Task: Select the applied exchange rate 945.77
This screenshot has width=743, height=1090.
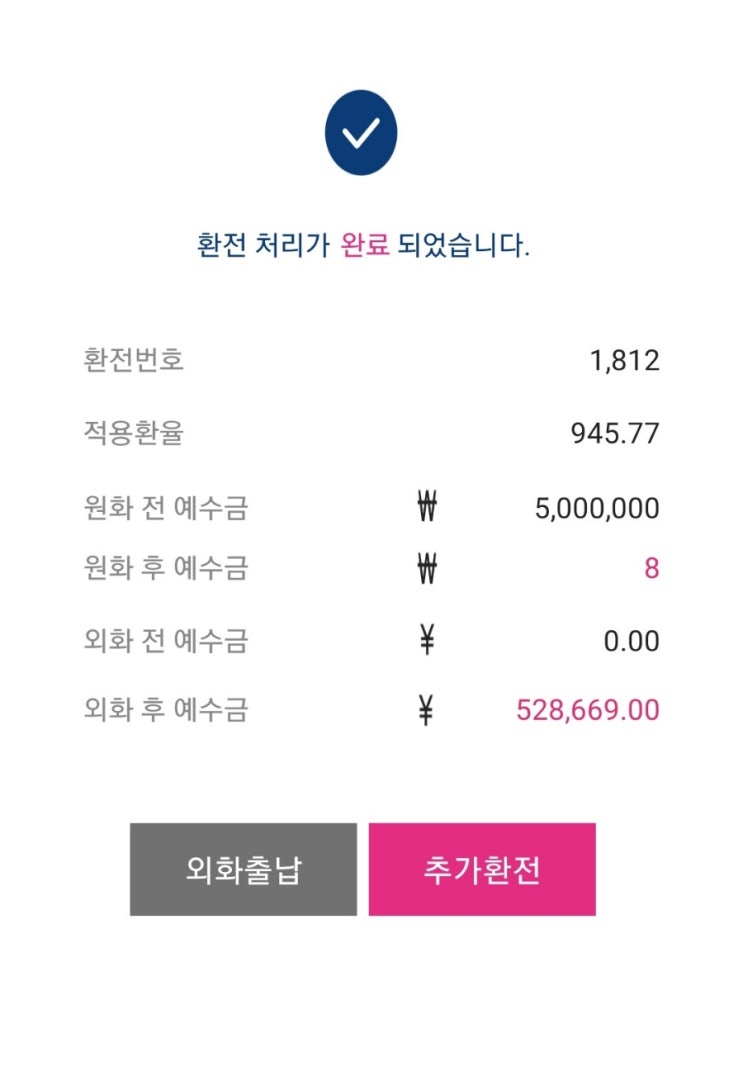Action: point(614,433)
